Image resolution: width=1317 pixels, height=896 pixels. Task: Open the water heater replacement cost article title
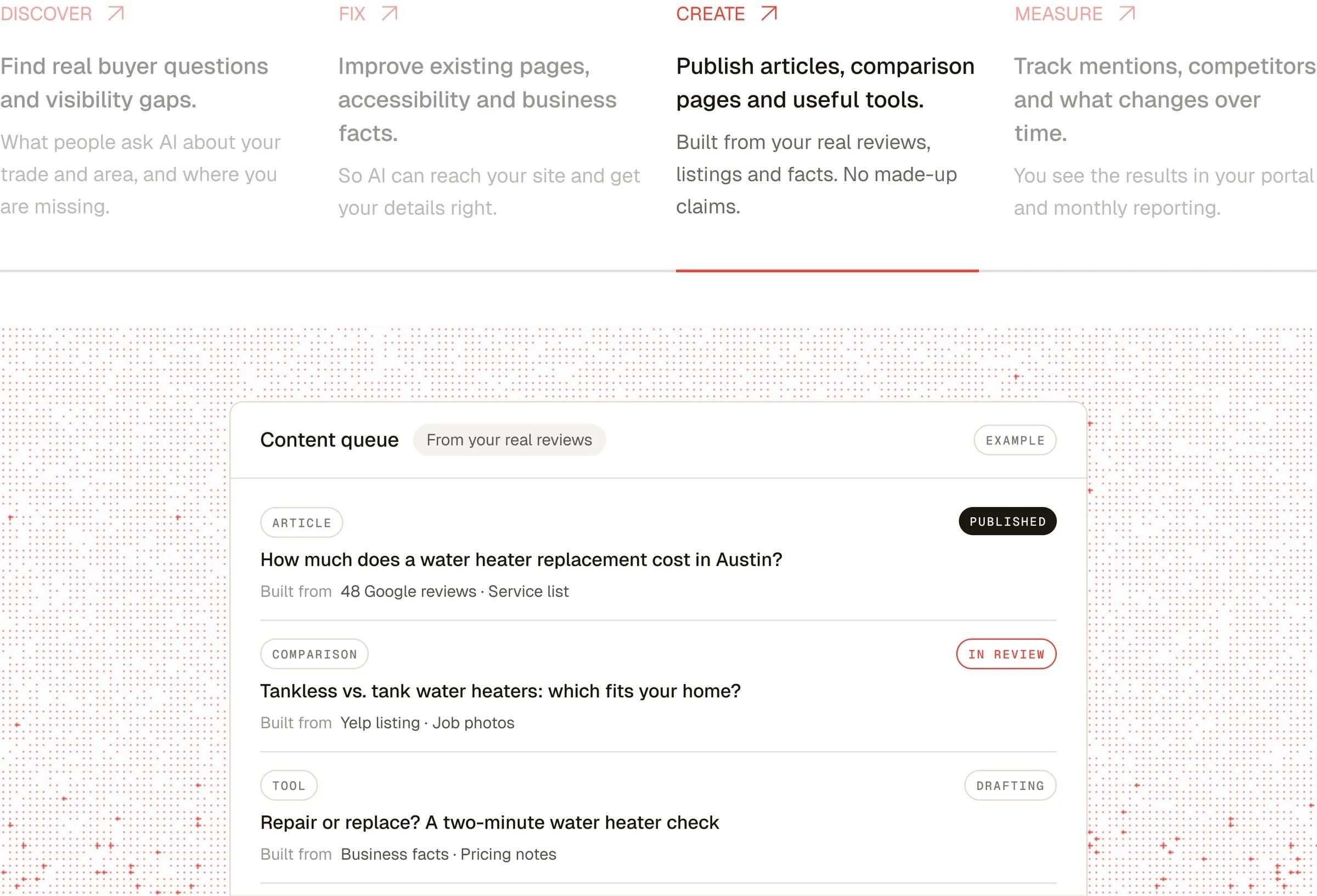521,560
